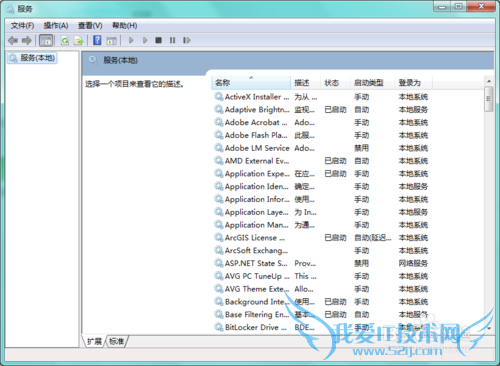Toggle the console tree pane toolbar icon
This screenshot has width=500, height=366.
tap(46, 41)
